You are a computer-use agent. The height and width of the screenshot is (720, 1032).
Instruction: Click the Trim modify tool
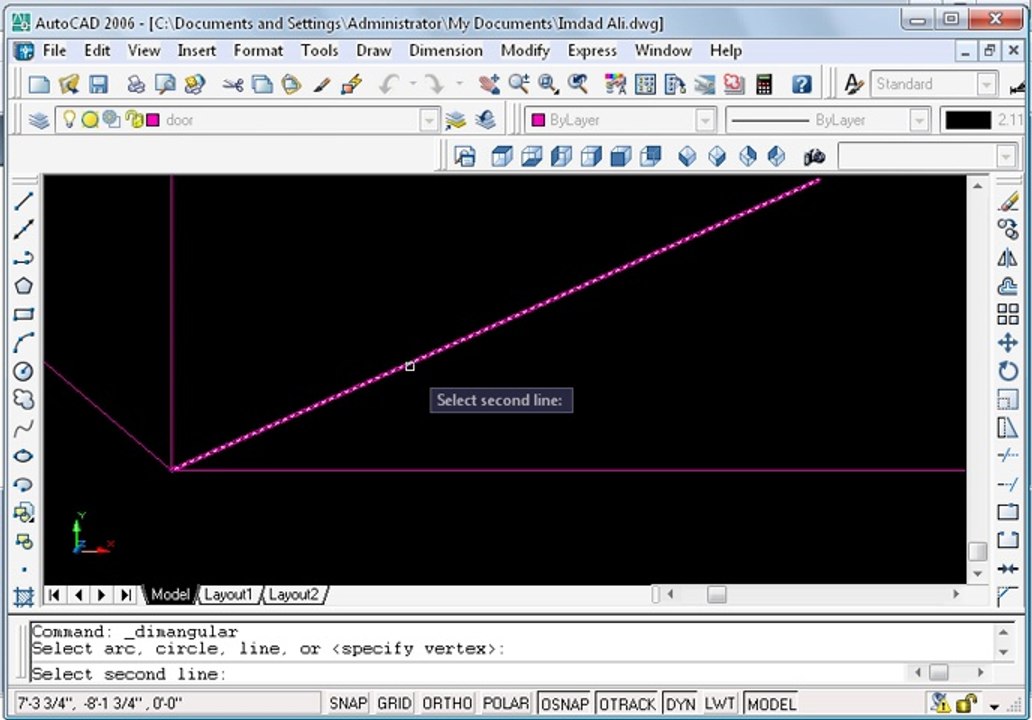point(1008,455)
